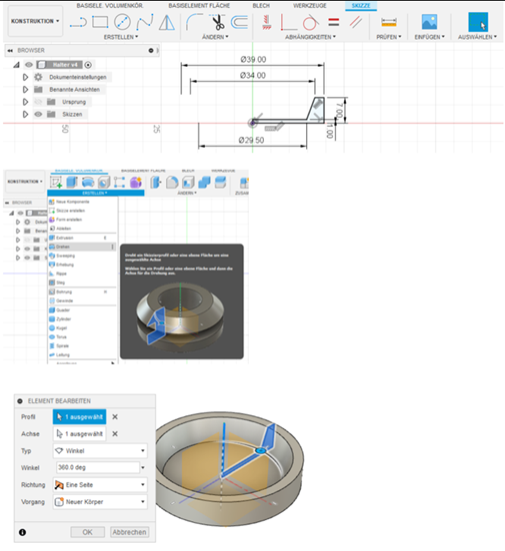Expand the Benannte Ansichten node
The image size is (505, 551).
point(25,90)
